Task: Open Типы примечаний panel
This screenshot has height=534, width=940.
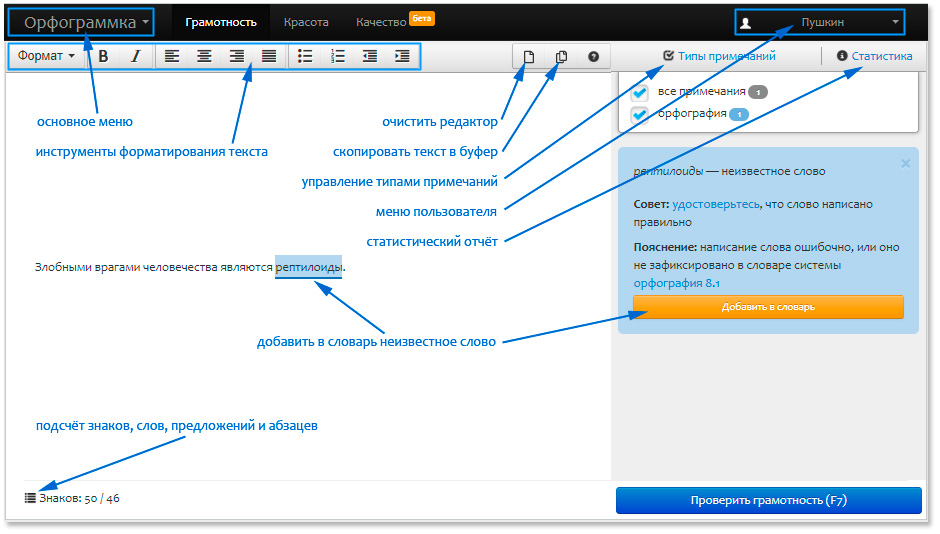Action: pyautogui.click(x=719, y=56)
